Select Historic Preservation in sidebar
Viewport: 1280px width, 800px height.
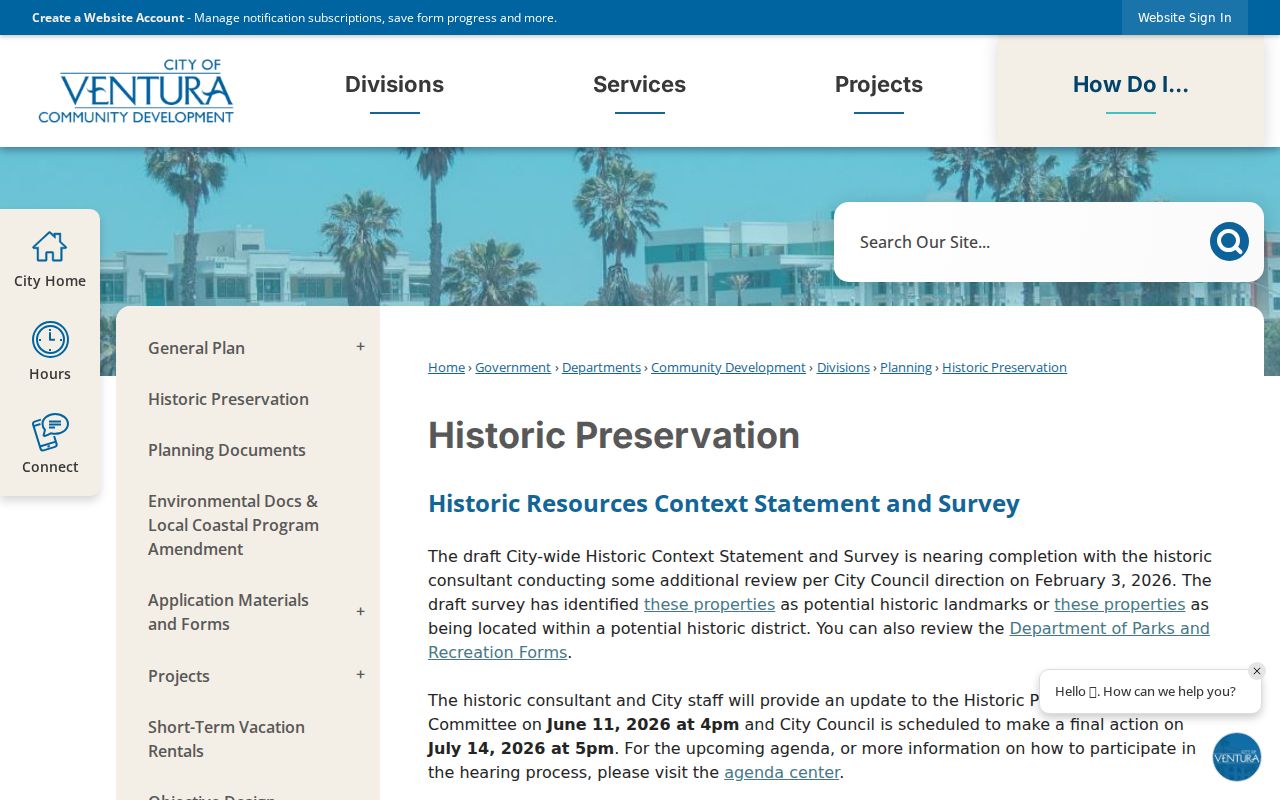pos(228,399)
